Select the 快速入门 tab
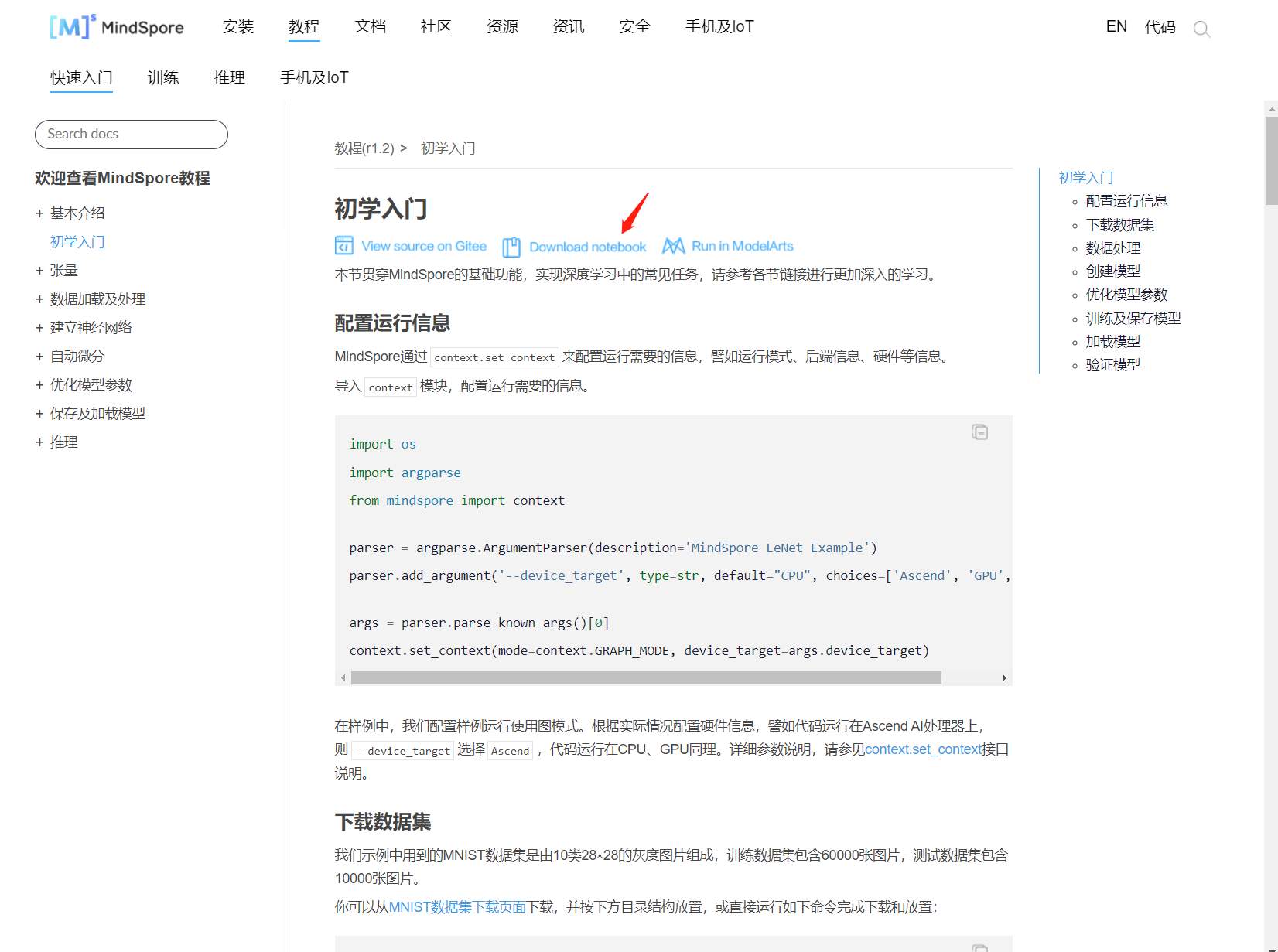Image resolution: width=1278 pixels, height=952 pixels. pos(82,77)
